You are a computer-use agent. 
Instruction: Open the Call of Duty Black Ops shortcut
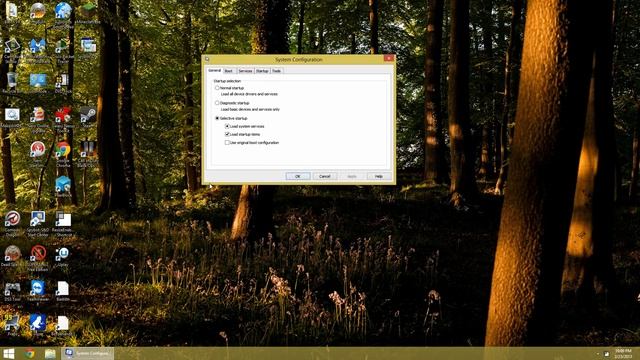point(88,154)
